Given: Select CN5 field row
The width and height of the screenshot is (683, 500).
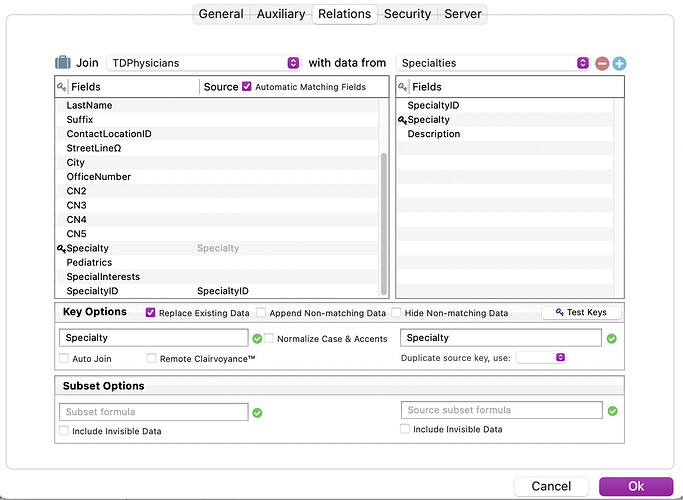Looking at the screenshot, I should pyautogui.click(x=217, y=234).
